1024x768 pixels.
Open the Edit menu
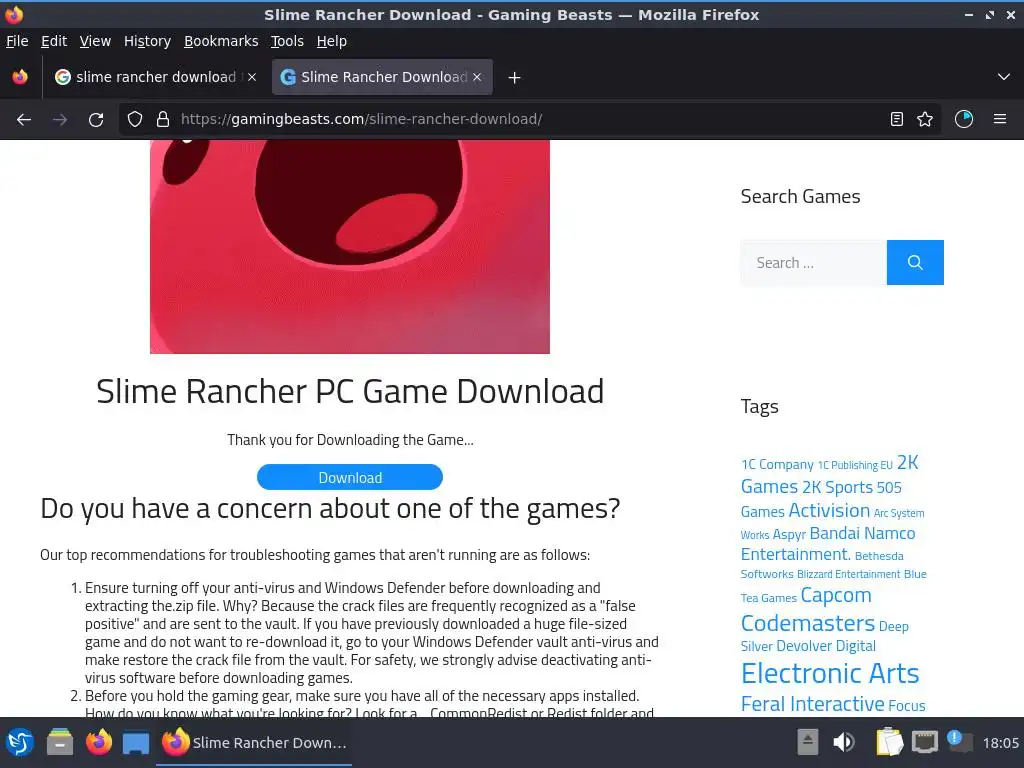pos(54,41)
